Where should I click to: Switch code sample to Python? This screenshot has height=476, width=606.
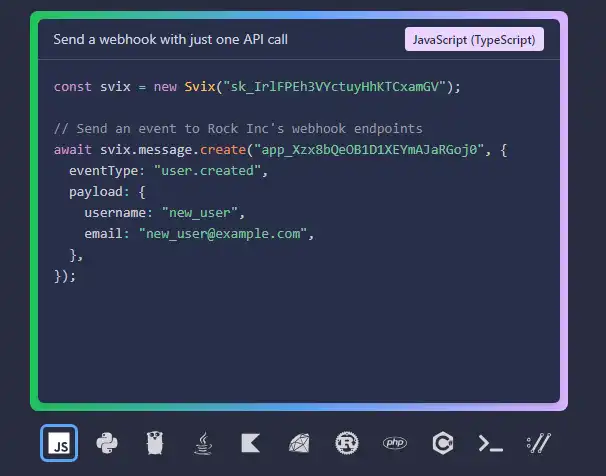point(107,443)
